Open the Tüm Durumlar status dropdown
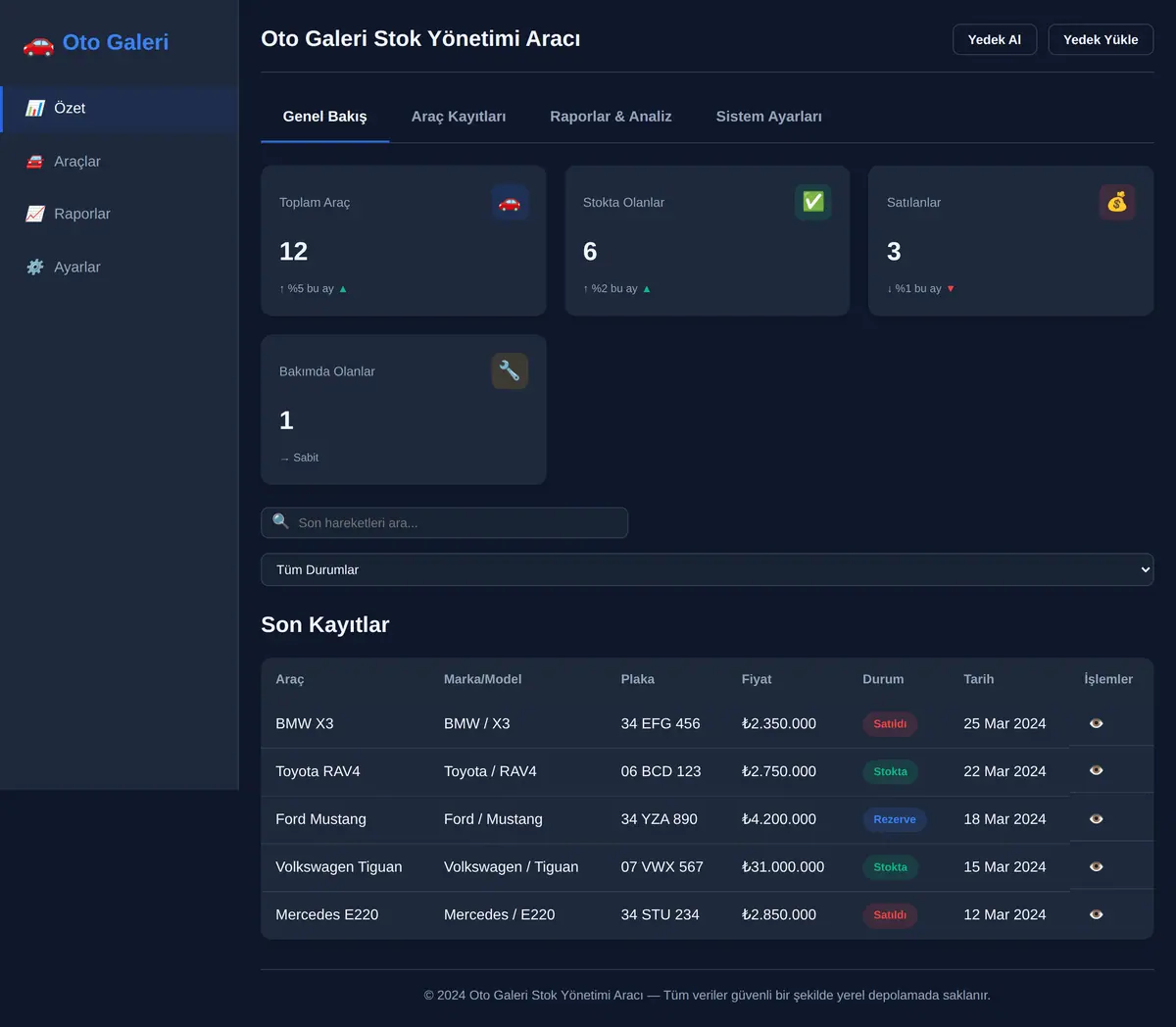This screenshot has height=1027, width=1176. coord(707,569)
